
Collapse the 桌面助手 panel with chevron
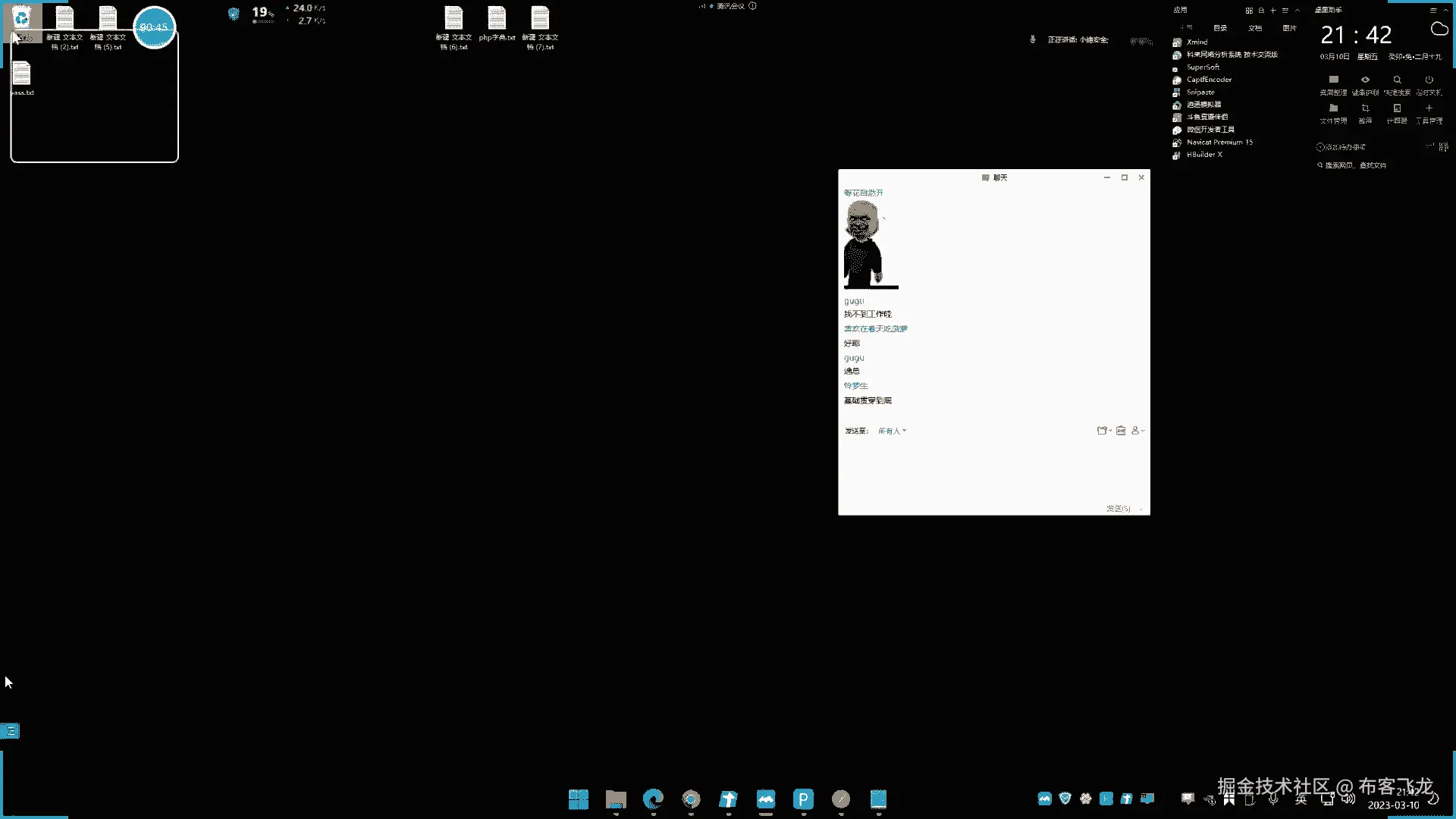pyautogui.click(x=1446, y=11)
